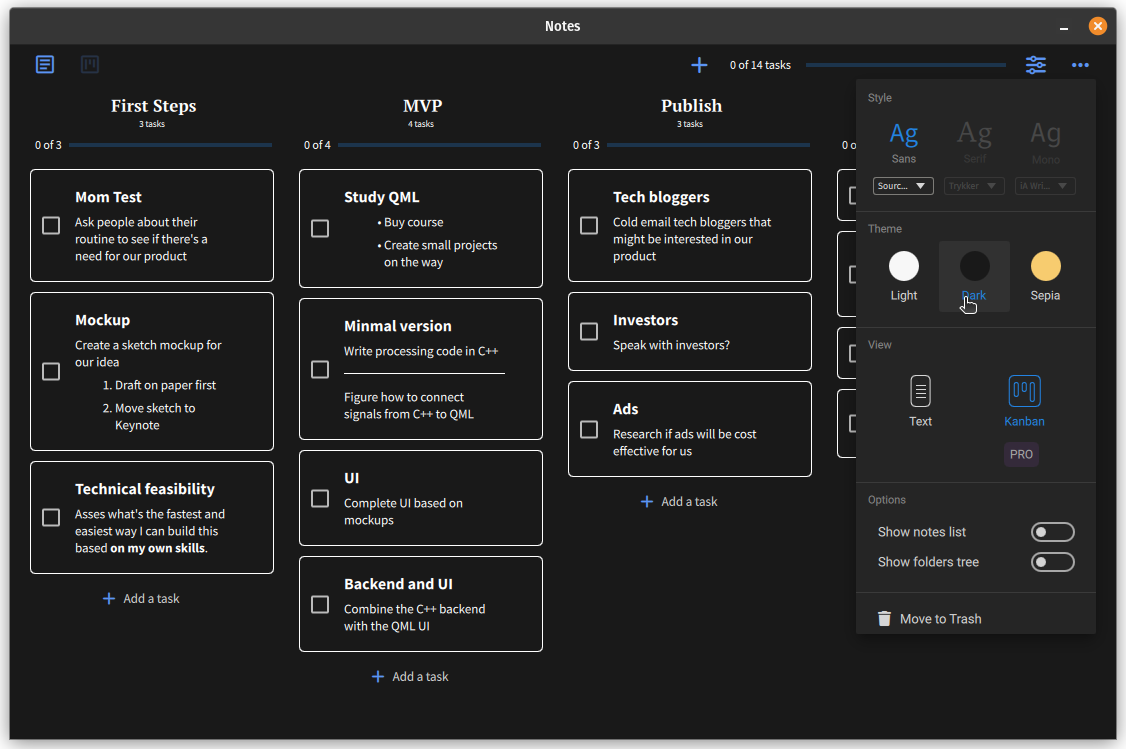The image size is (1126, 749).
Task: Pick the Sepia theme color swatch
Action: pyautogui.click(x=1045, y=266)
